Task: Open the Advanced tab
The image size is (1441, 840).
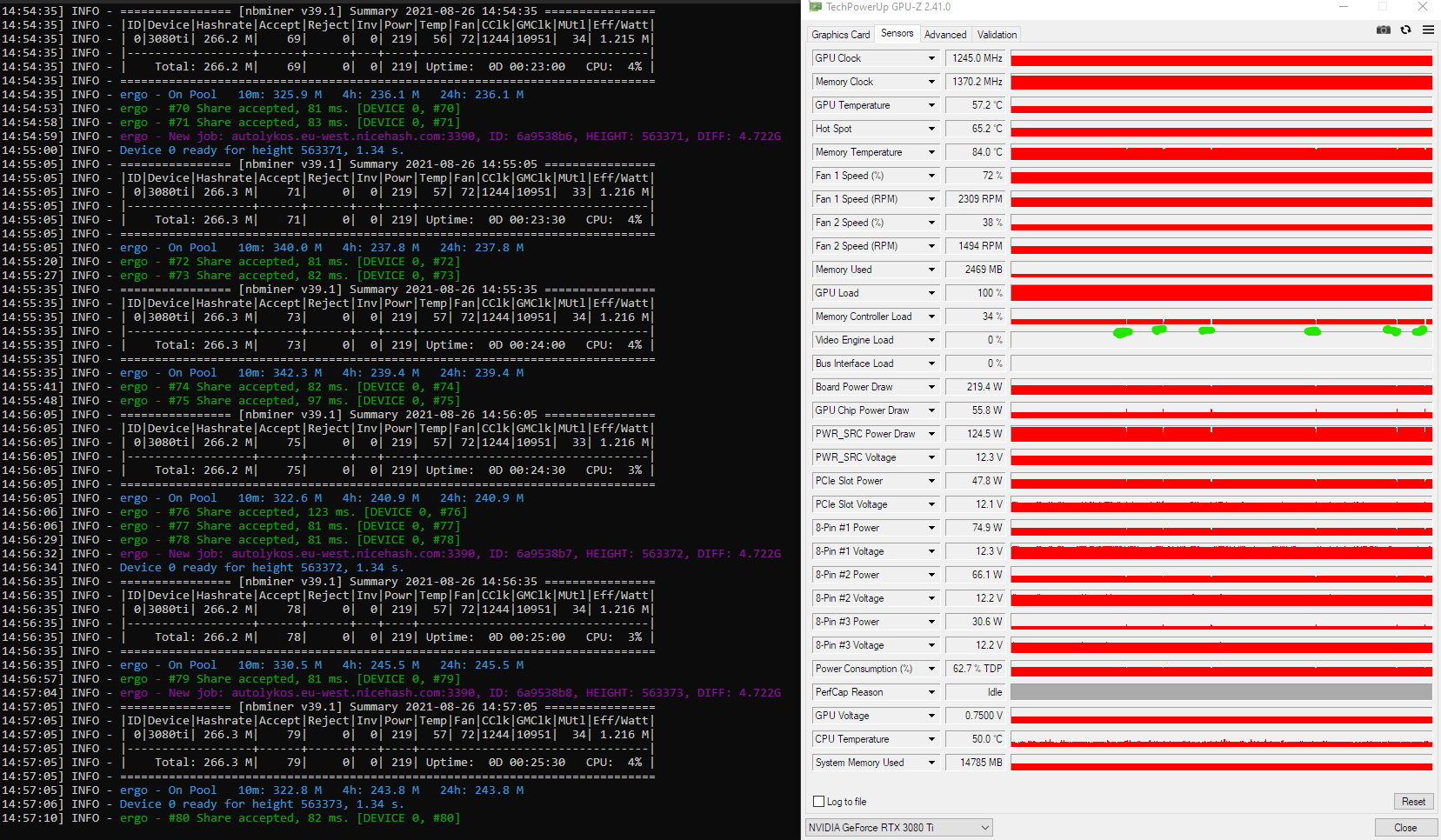Action: click(x=945, y=35)
